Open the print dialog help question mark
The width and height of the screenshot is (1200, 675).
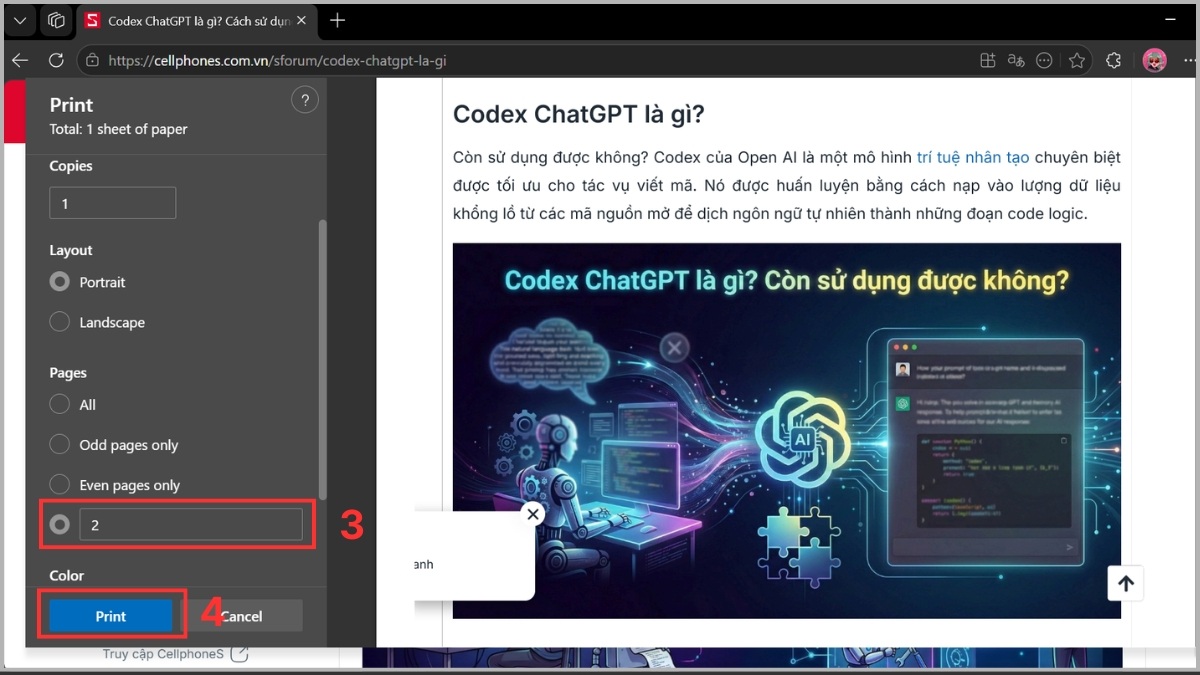tap(304, 99)
